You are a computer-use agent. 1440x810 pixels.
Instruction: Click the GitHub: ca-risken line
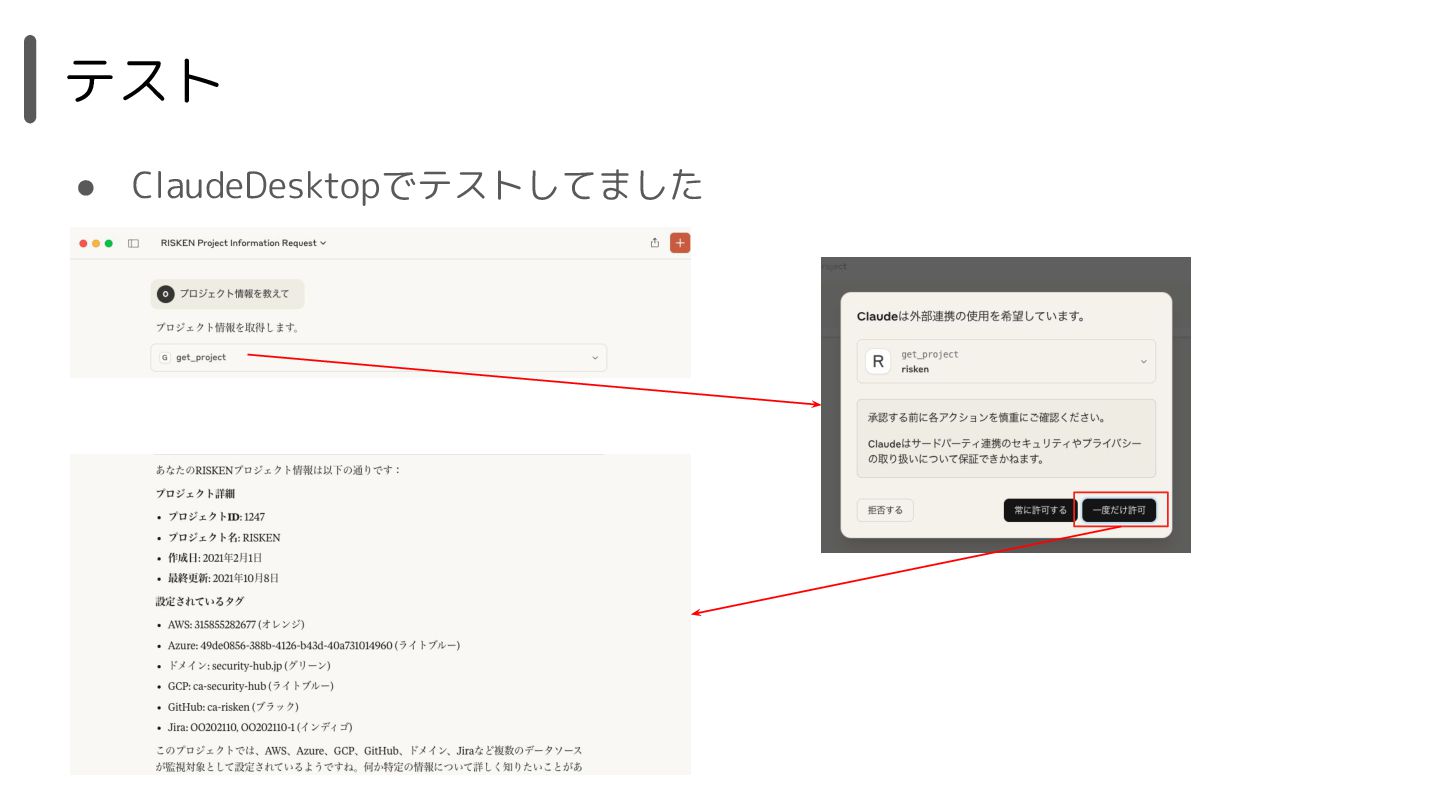pyautogui.click(x=233, y=706)
